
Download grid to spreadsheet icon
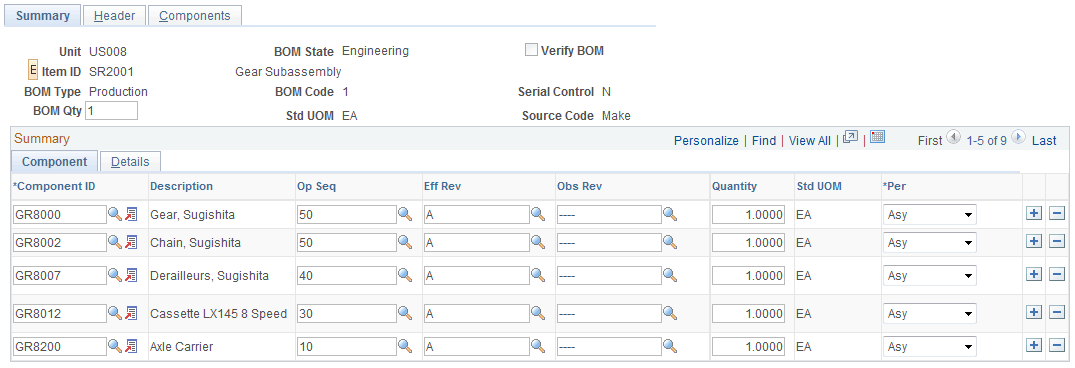[878, 137]
